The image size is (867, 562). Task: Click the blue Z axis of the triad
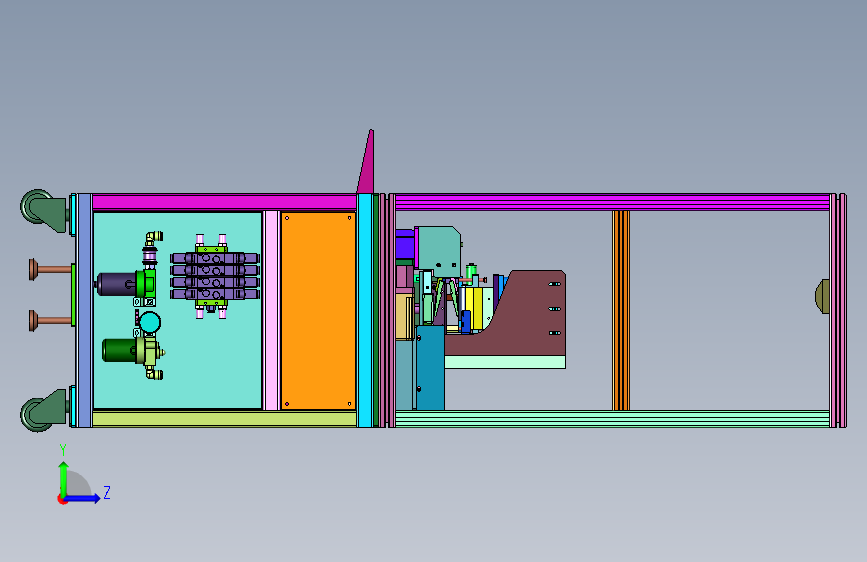click(82, 498)
